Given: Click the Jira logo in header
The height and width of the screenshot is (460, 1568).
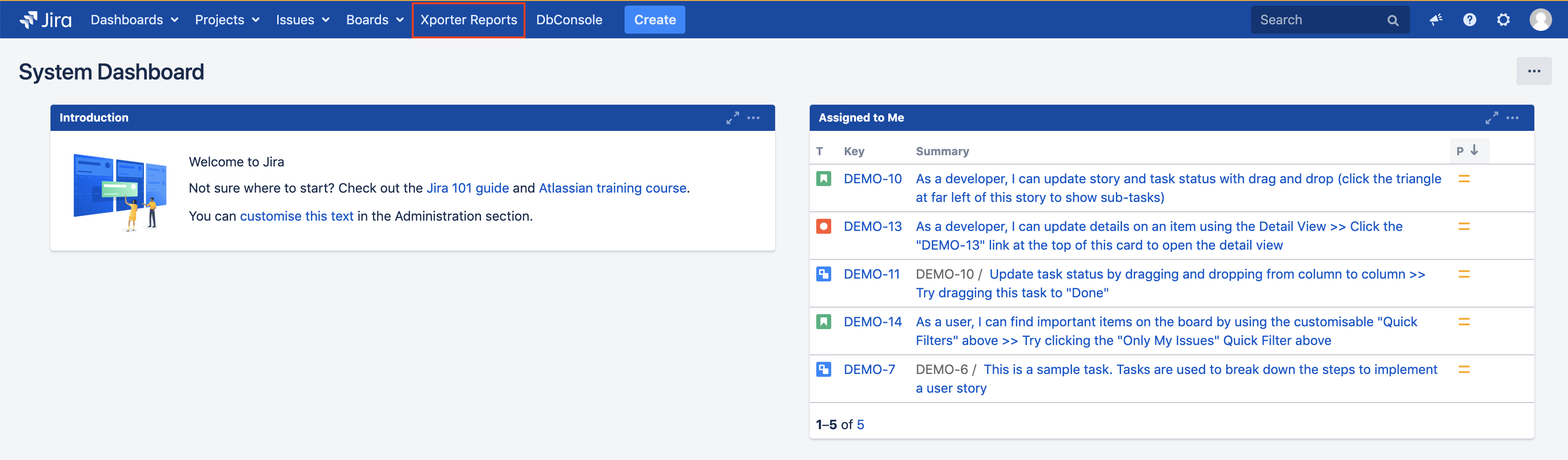Looking at the screenshot, I should [46, 20].
